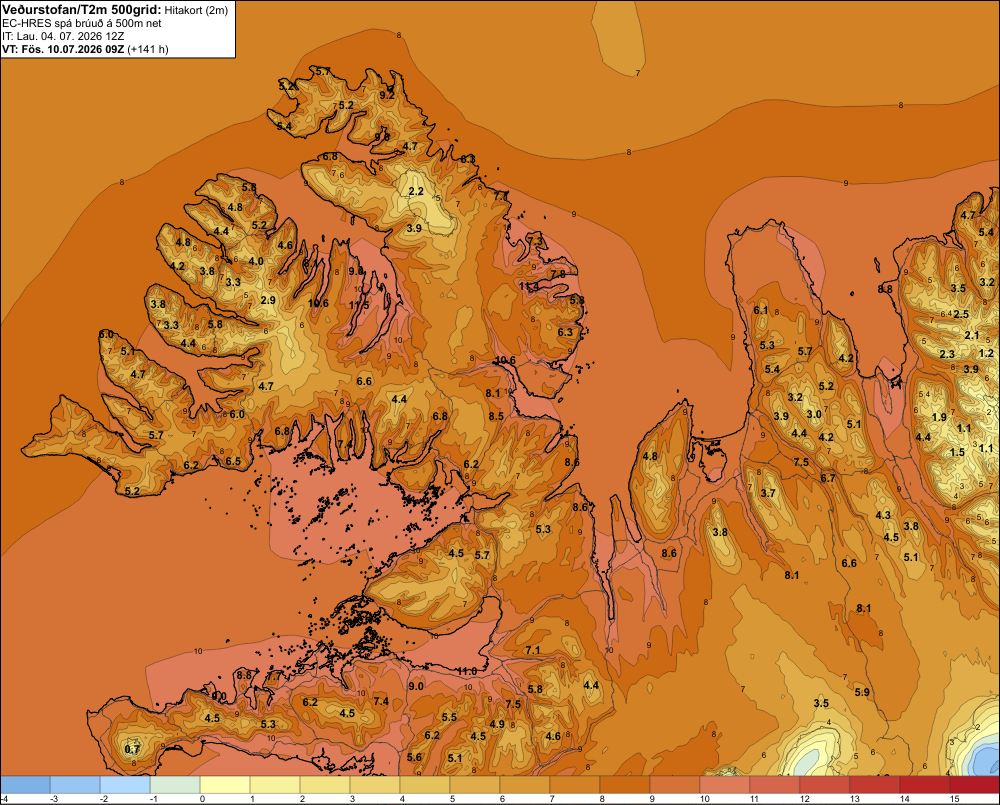Click the '15' label on the legend
Viewport: 1000px width, 805px height.
pos(955,799)
